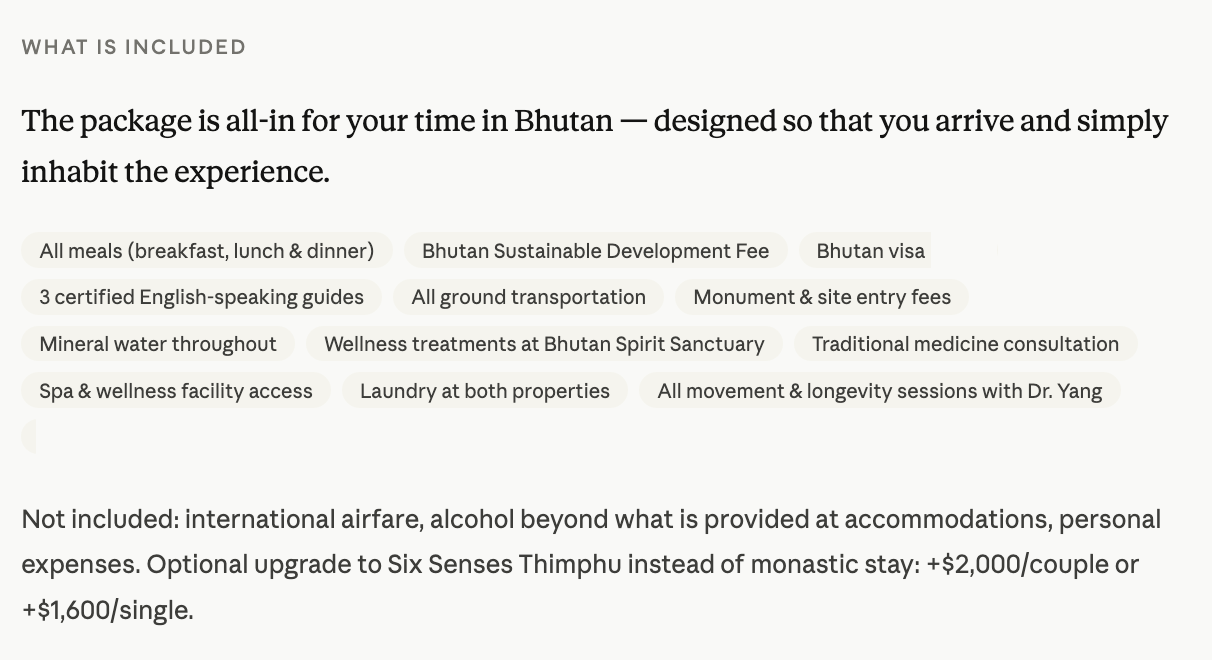Select the All meals pill
The width and height of the screenshot is (1212, 660).
click(206, 251)
